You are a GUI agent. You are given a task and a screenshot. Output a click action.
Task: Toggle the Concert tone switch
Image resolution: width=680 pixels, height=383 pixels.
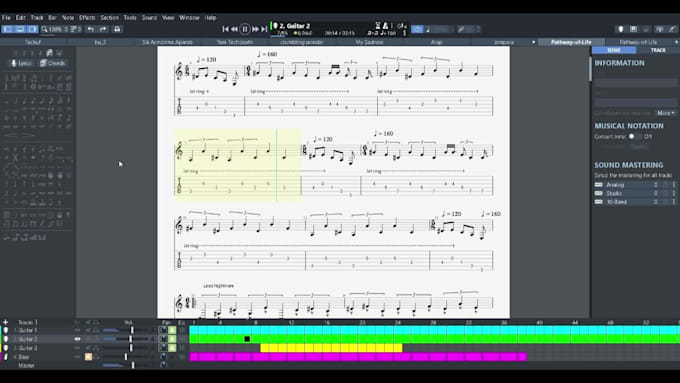[634, 136]
